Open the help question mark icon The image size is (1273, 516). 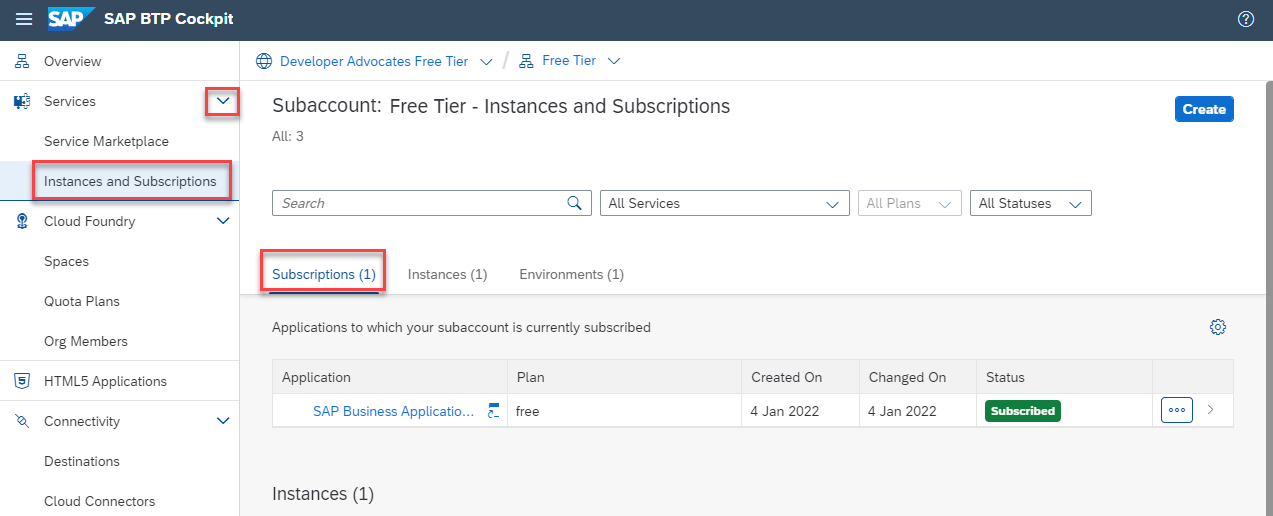point(1246,19)
